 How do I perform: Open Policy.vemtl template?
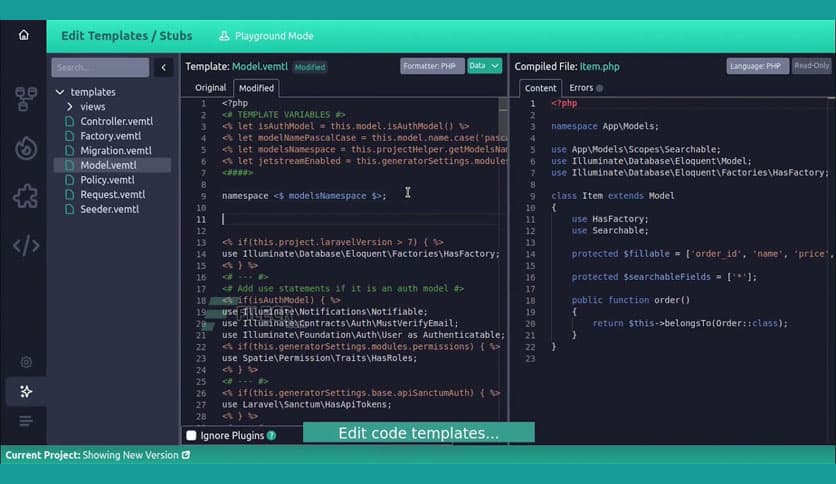(x=108, y=180)
